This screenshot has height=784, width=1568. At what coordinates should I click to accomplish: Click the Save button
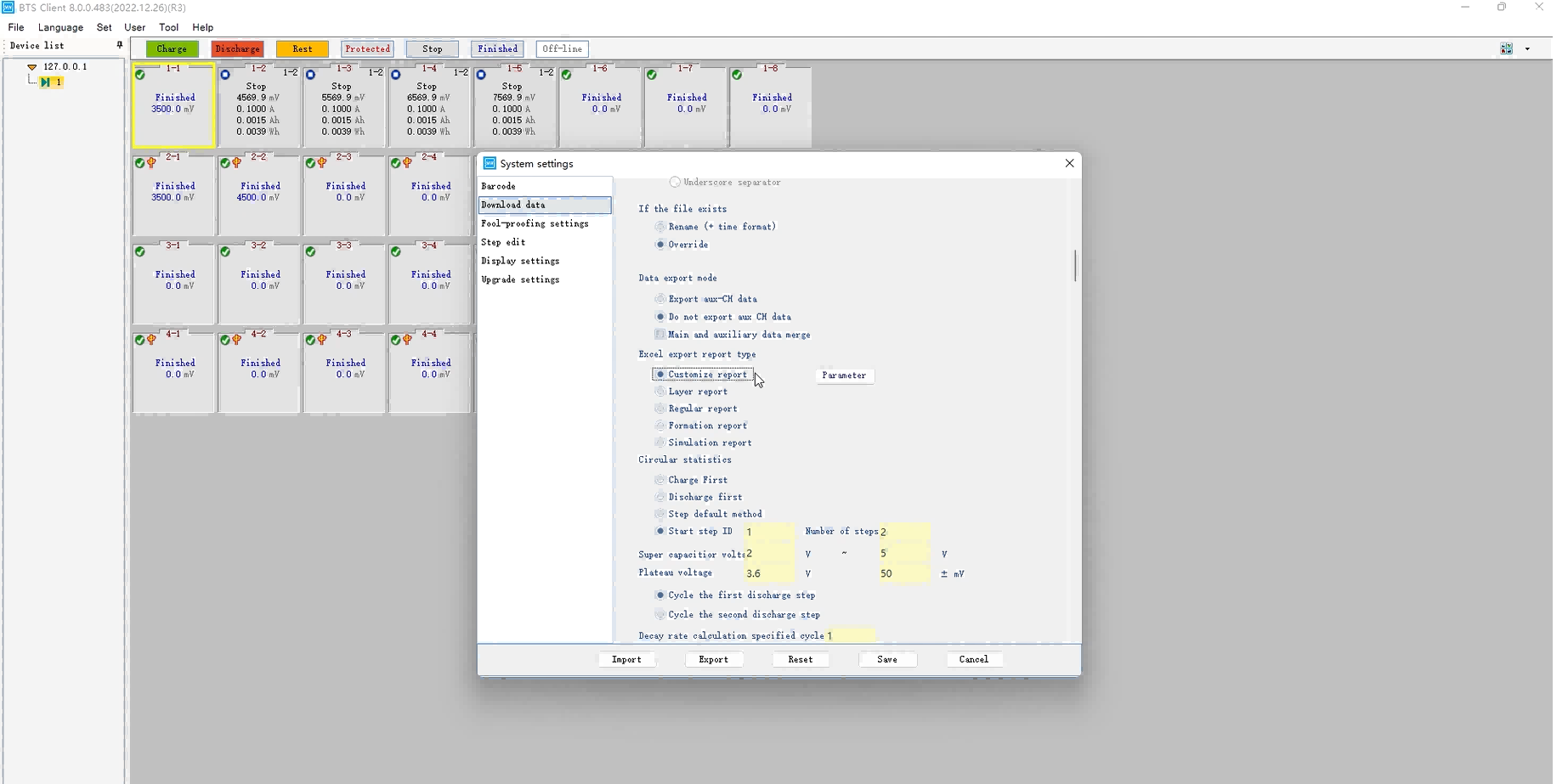coord(886,659)
